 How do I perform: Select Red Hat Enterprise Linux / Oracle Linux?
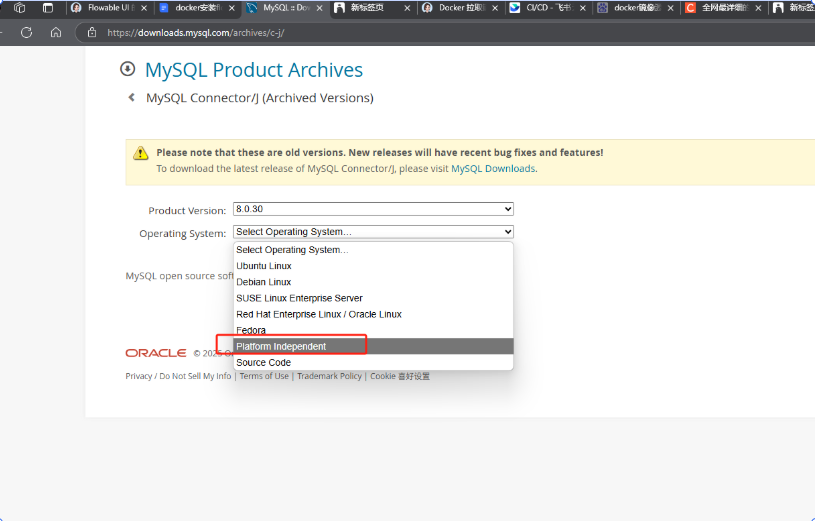tap(373, 314)
